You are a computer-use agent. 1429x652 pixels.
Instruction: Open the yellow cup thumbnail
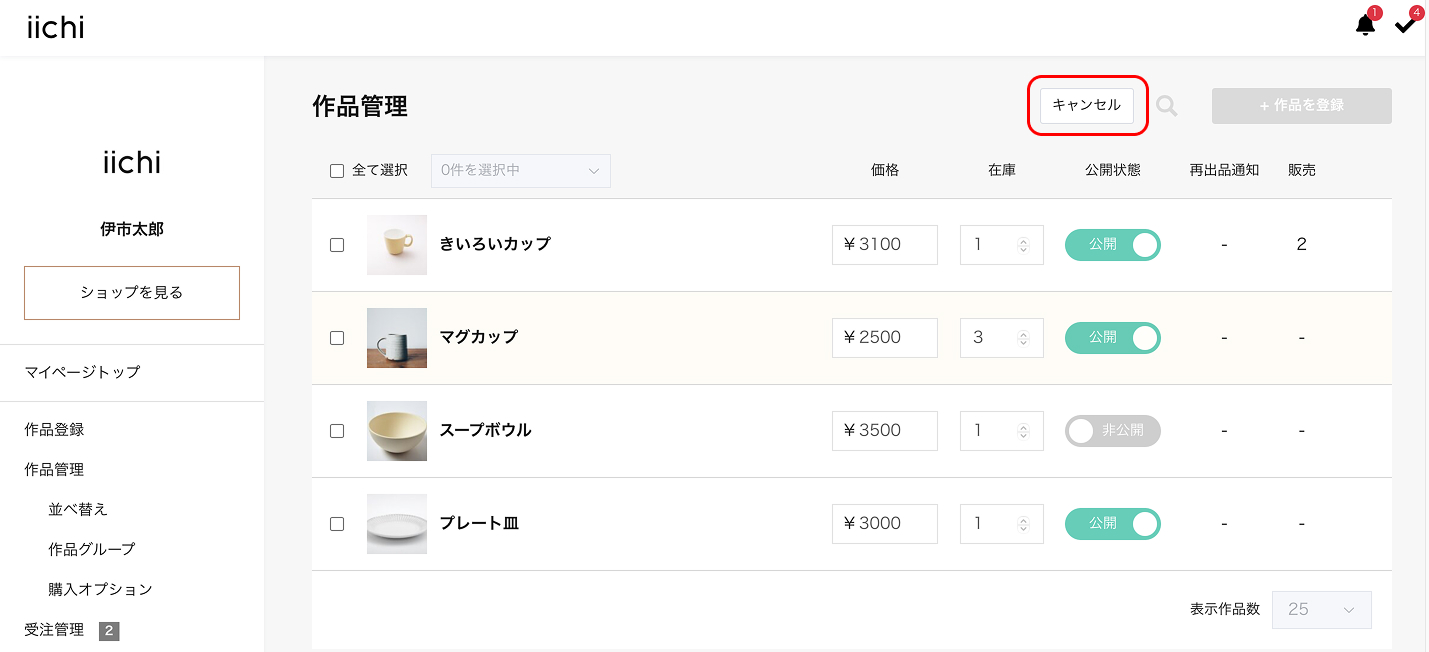tap(397, 245)
